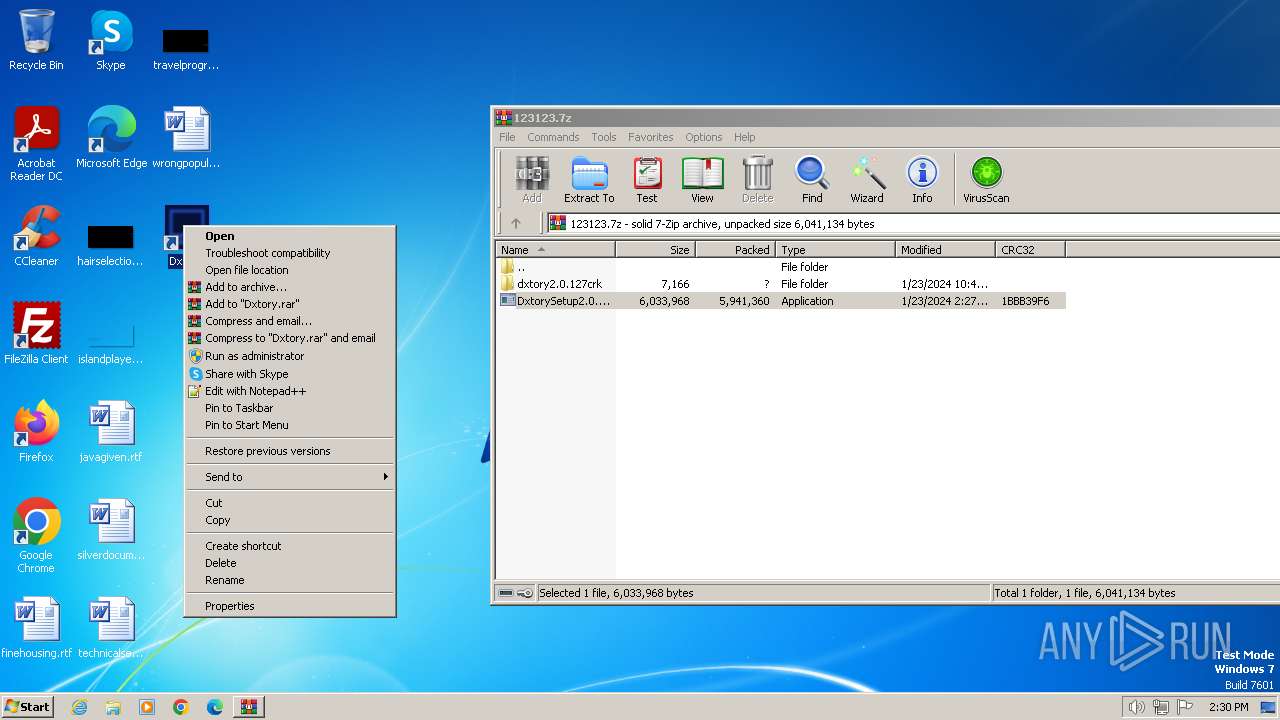Choose Create shortcut entry
The width and height of the screenshot is (1280, 720).
point(291,546)
